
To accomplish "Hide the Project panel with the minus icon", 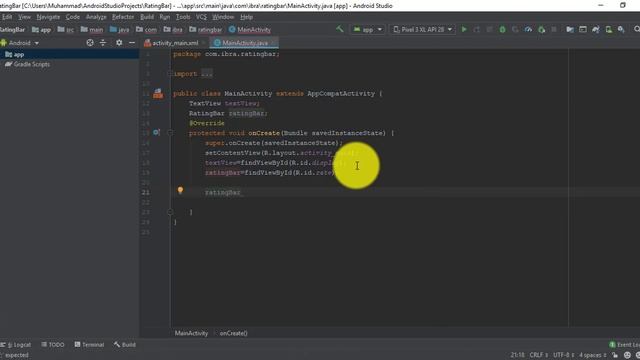I will [132, 42].
